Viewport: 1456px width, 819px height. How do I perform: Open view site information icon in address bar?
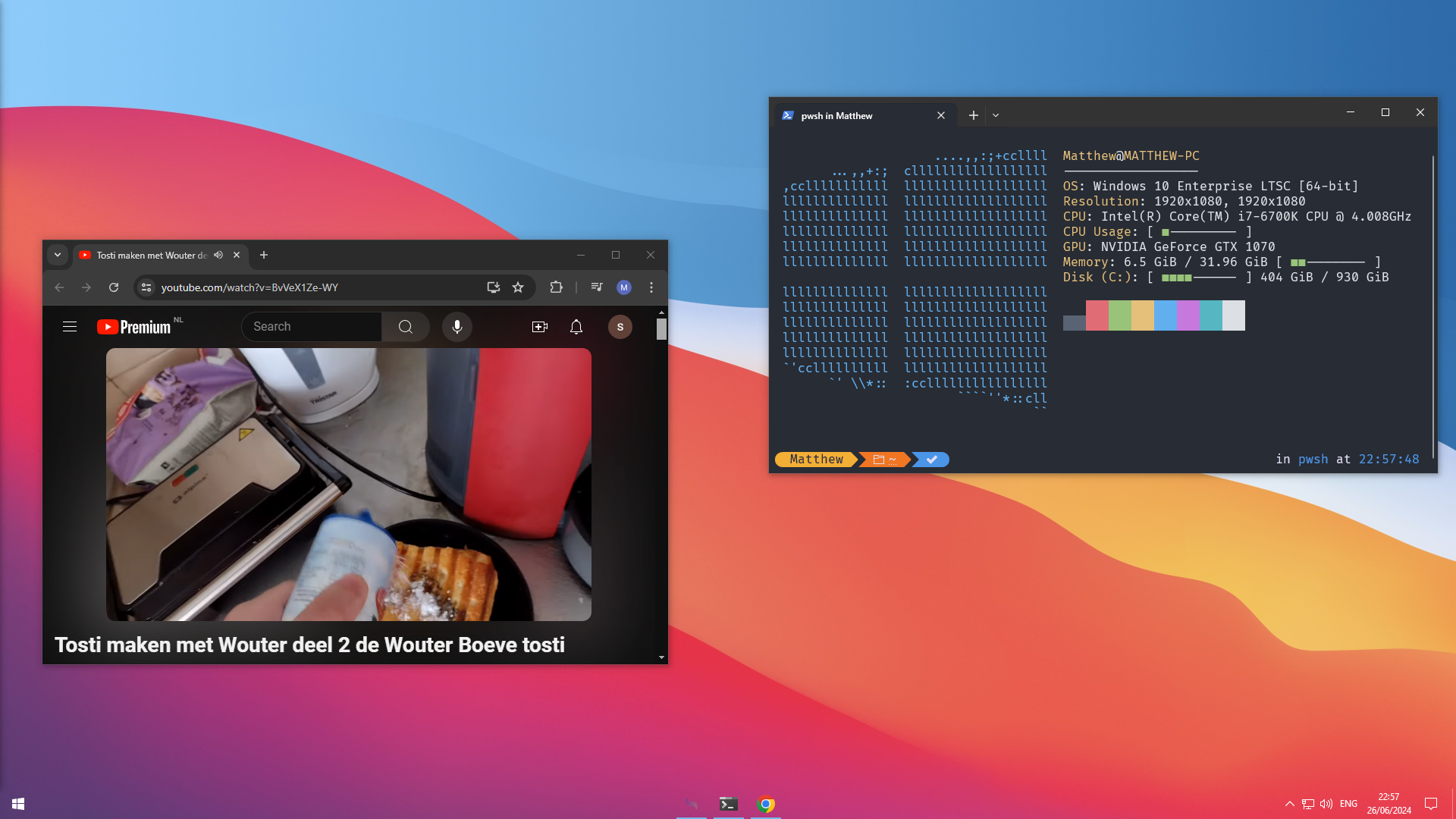click(147, 287)
